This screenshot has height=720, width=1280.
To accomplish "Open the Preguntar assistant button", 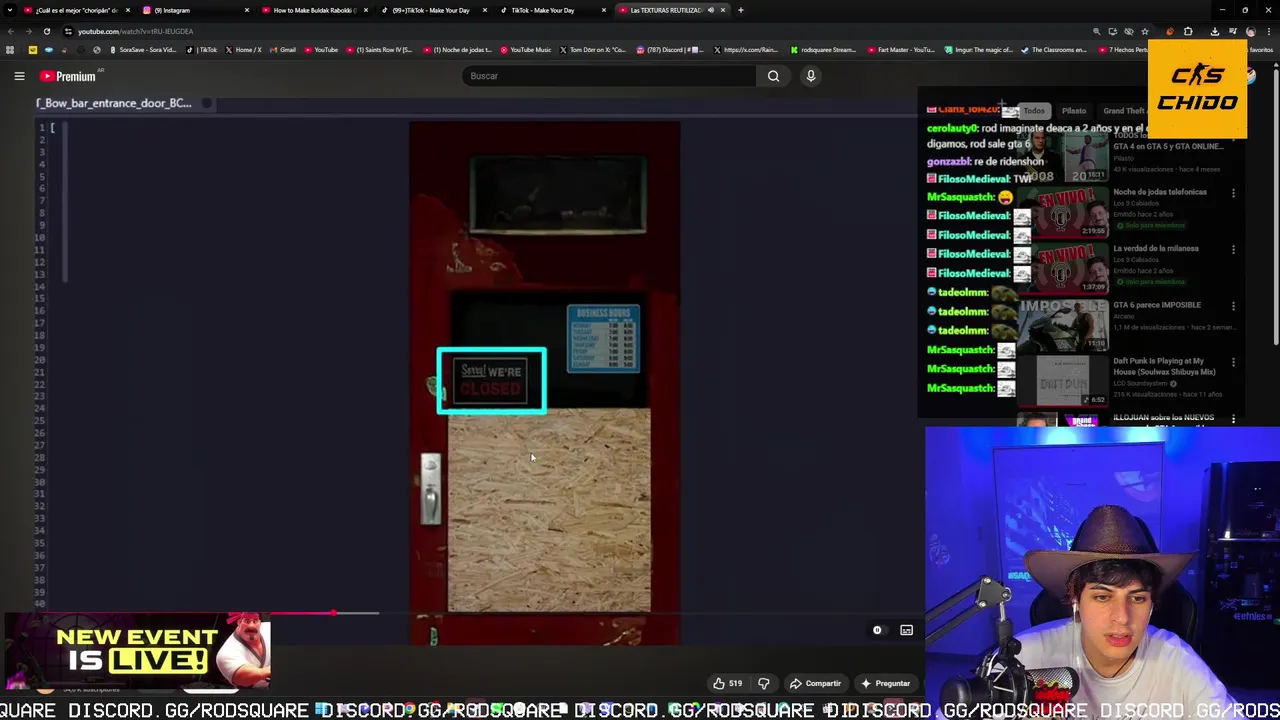I will pos(885,684).
